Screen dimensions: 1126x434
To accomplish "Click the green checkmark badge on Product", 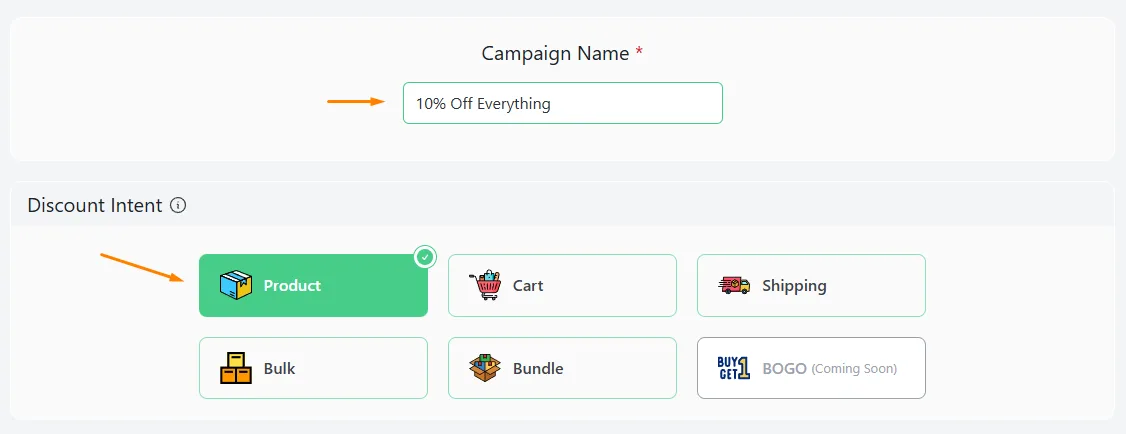I will click(425, 257).
